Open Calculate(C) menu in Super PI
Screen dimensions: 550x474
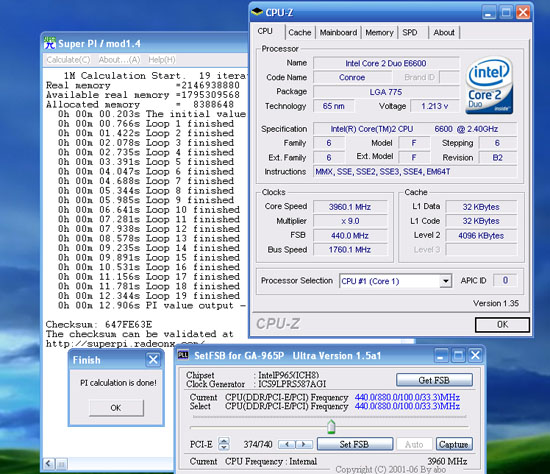[x=68, y=60]
